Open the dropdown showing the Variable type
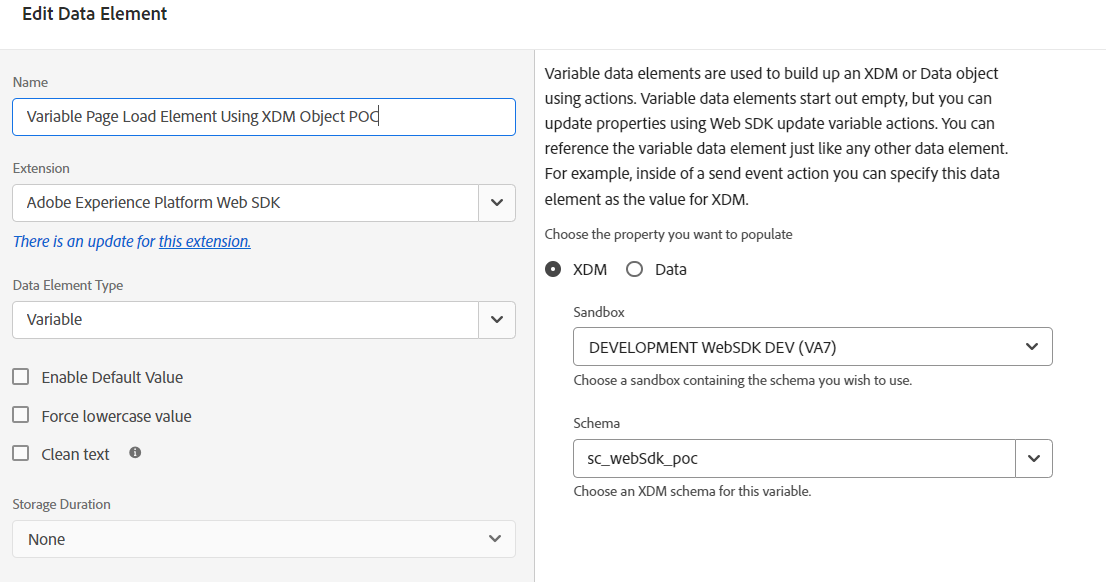This screenshot has height=582, width=1106. click(x=246, y=320)
